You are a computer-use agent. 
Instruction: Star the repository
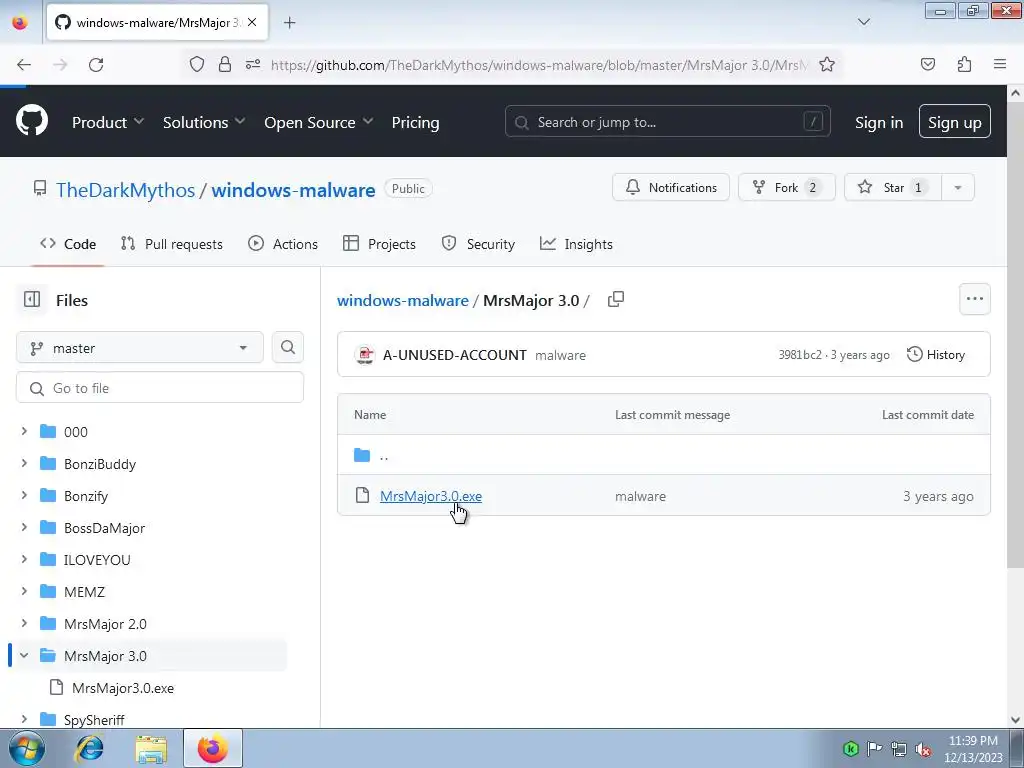(x=893, y=187)
